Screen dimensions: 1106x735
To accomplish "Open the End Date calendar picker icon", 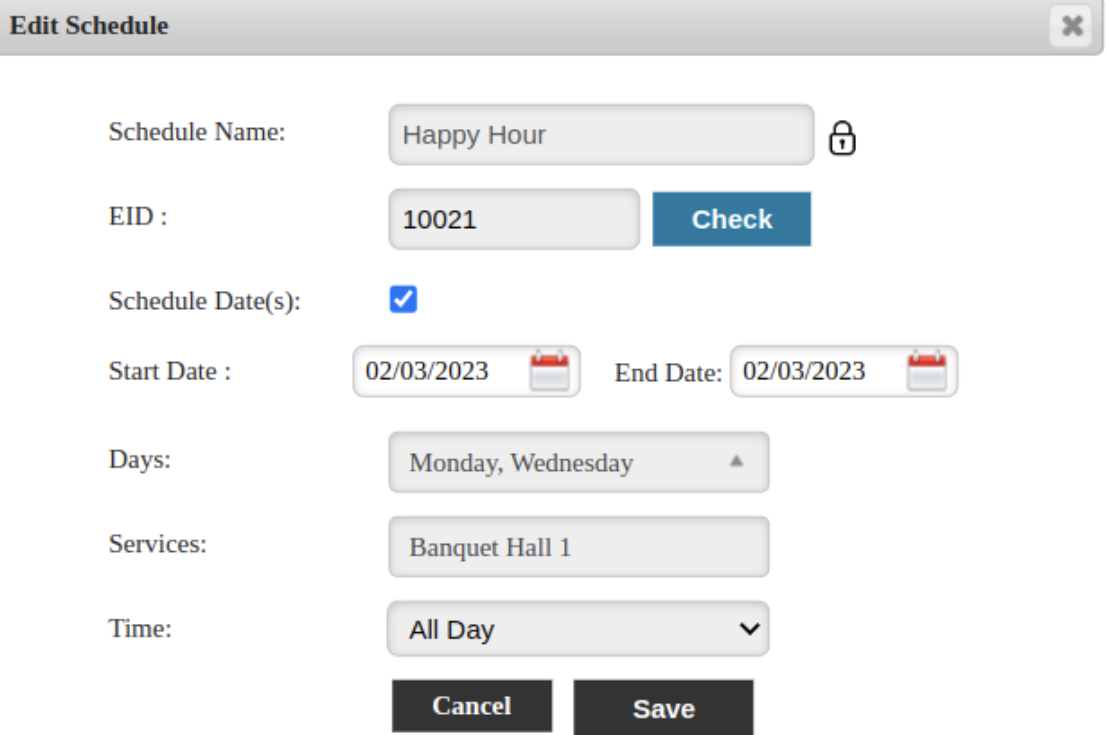I will (x=925, y=371).
